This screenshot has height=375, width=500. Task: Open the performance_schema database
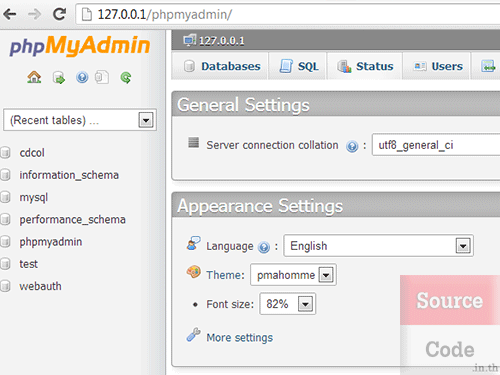pyautogui.click(x=72, y=220)
